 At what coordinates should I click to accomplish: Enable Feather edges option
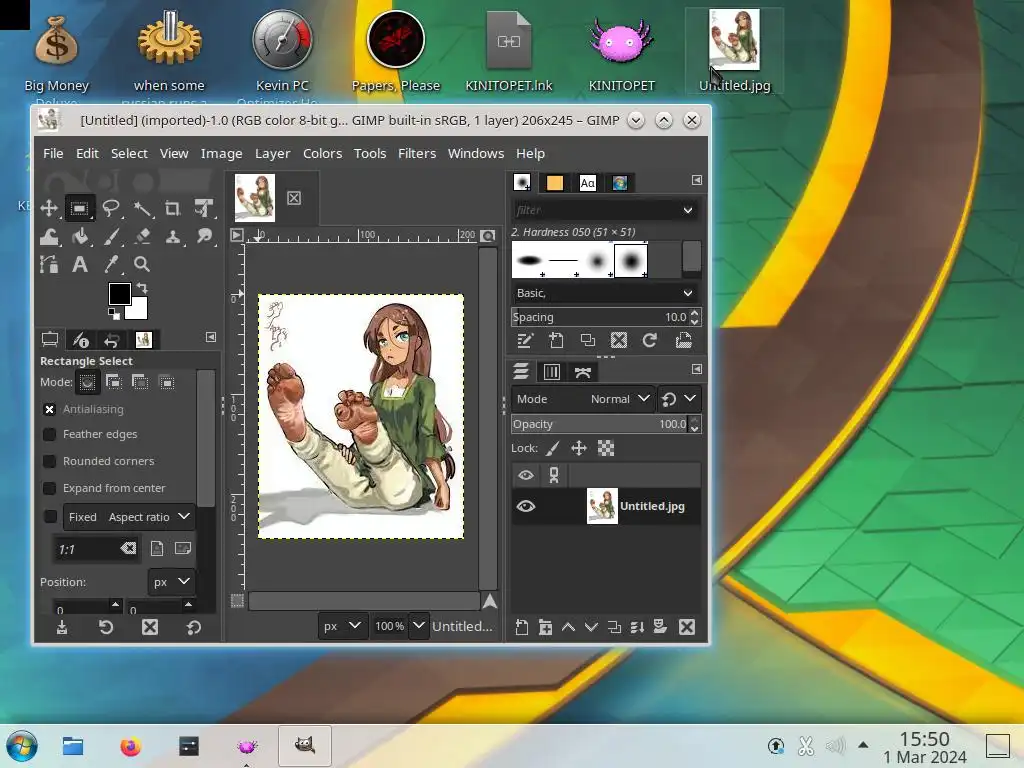pos(49,434)
